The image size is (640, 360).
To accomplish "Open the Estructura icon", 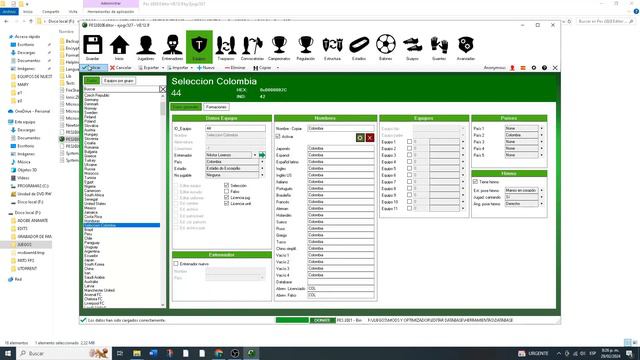I will (x=332, y=45).
